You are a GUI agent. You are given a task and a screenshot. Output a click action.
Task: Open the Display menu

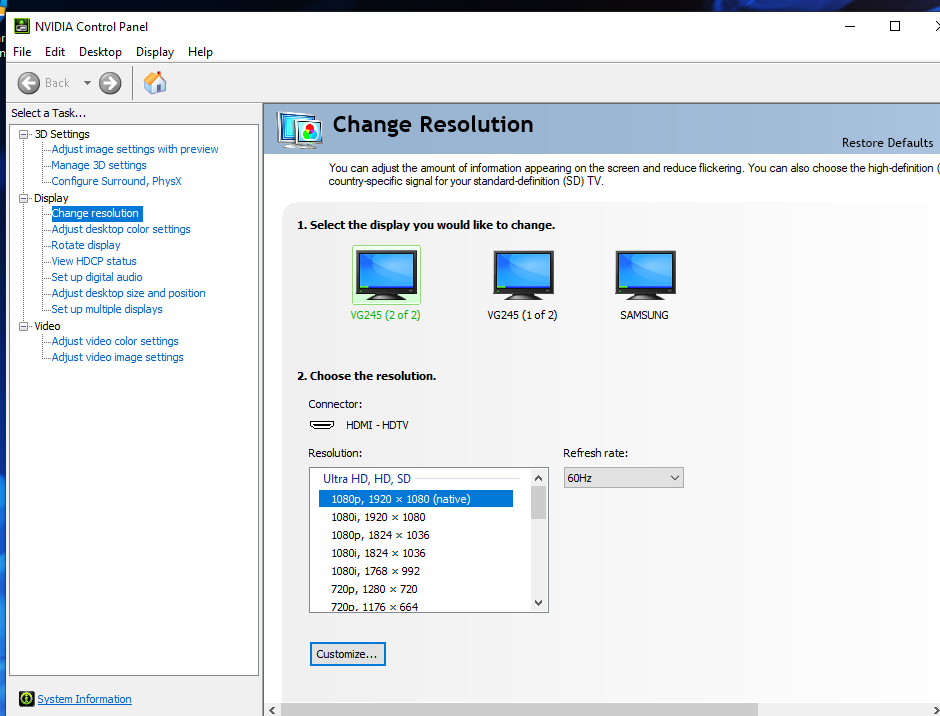155,52
